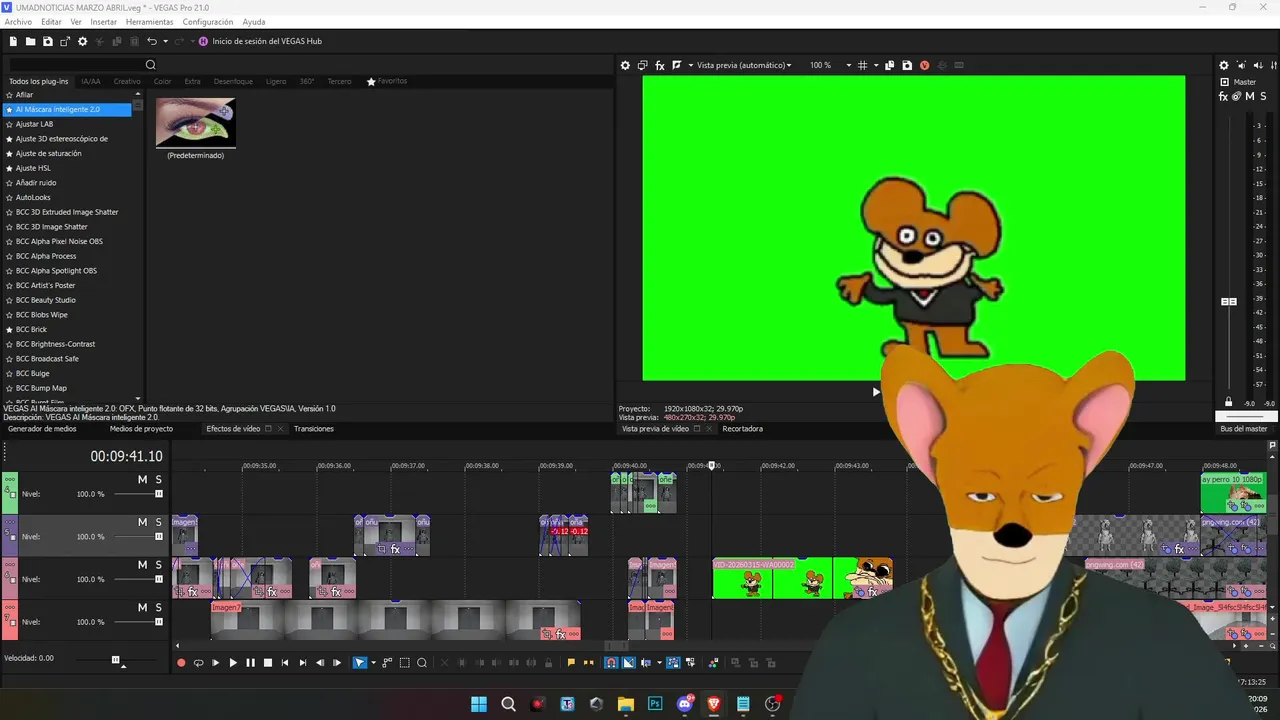Insert a marker using the flag icon

tap(571, 663)
